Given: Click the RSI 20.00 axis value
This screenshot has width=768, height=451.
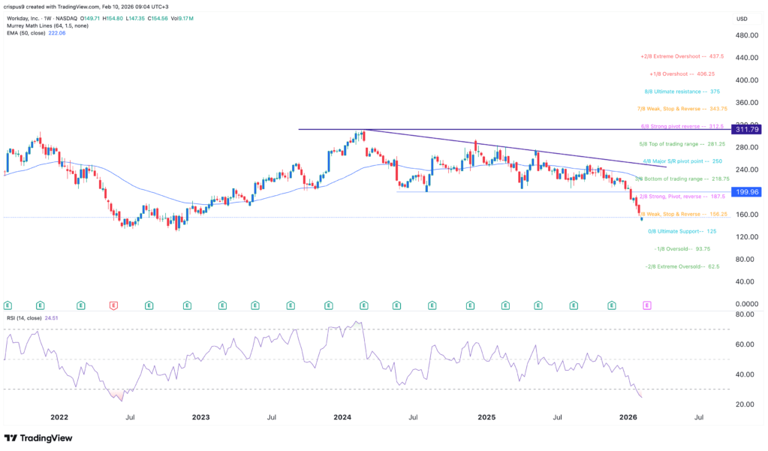Looking at the screenshot, I should pyautogui.click(x=744, y=404).
